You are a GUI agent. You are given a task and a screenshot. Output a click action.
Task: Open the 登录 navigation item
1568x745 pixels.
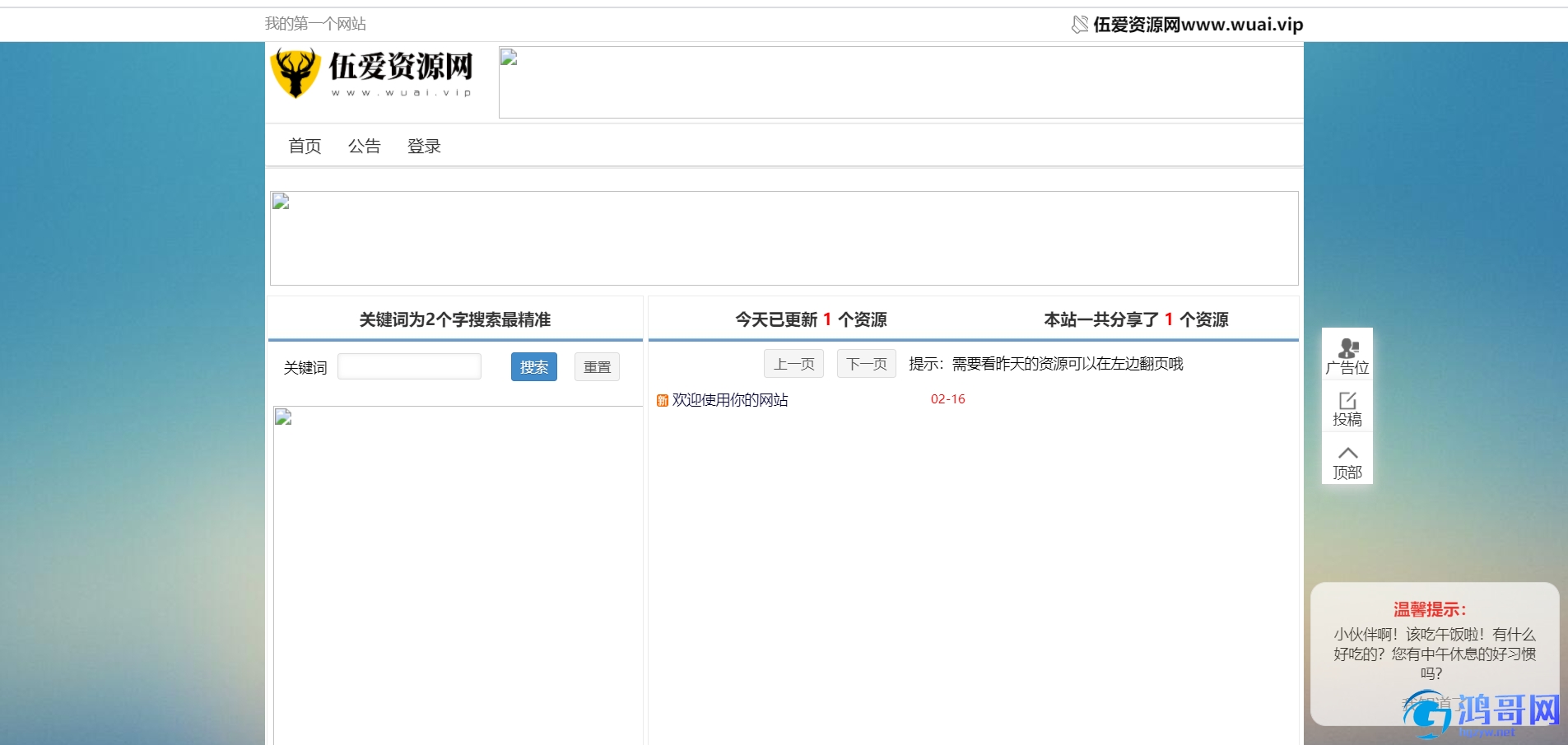(x=424, y=146)
